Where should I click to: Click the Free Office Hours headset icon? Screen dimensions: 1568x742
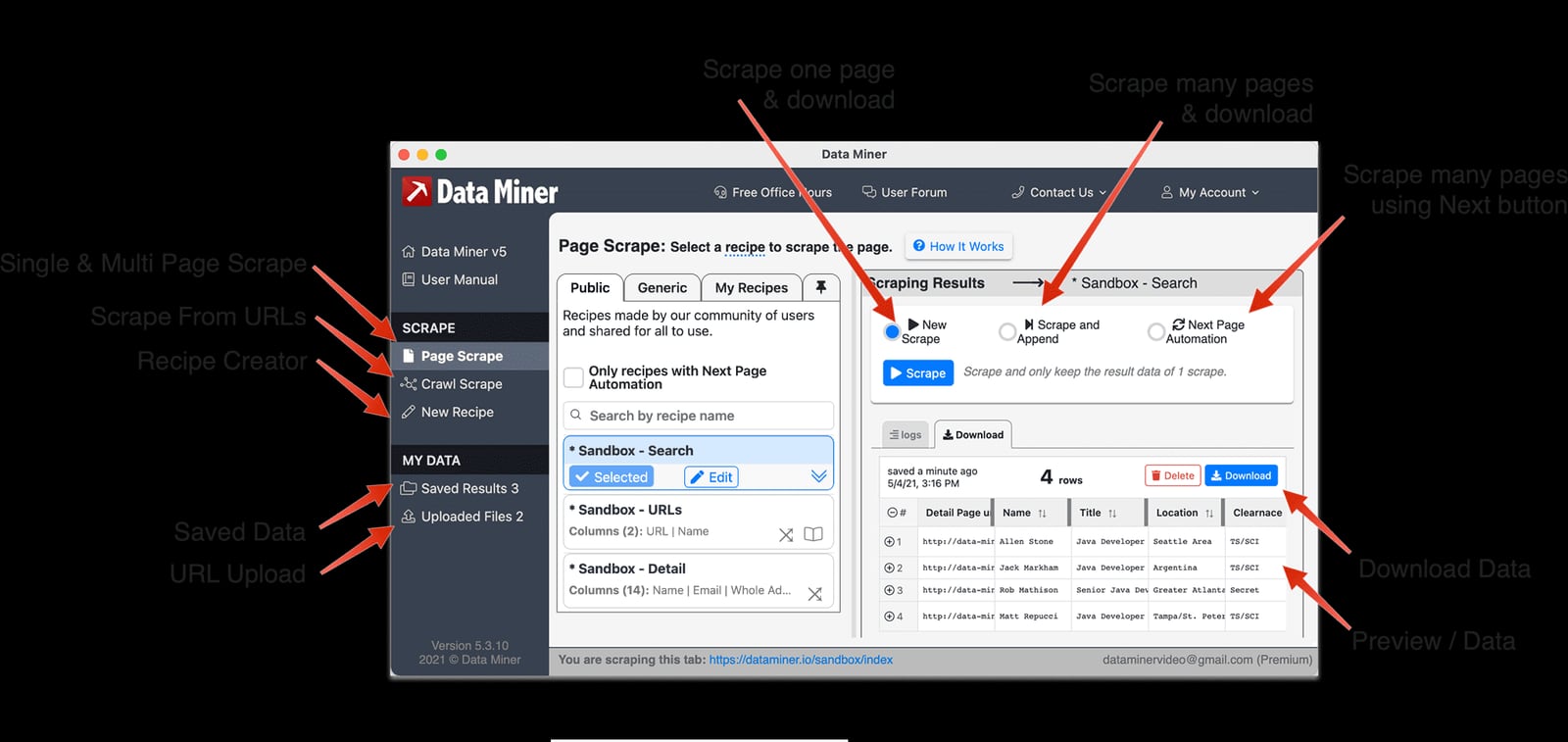point(720,192)
